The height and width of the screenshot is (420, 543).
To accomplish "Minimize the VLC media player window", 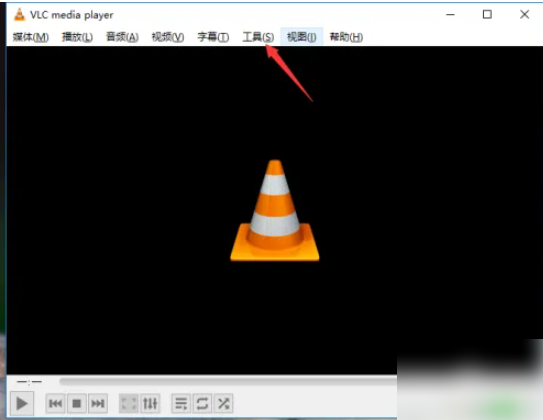I will click(x=450, y=15).
